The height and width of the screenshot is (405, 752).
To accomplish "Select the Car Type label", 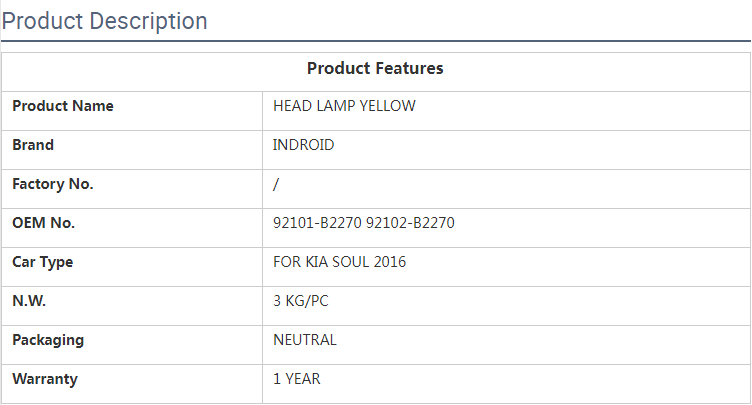I will (x=42, y=262).
